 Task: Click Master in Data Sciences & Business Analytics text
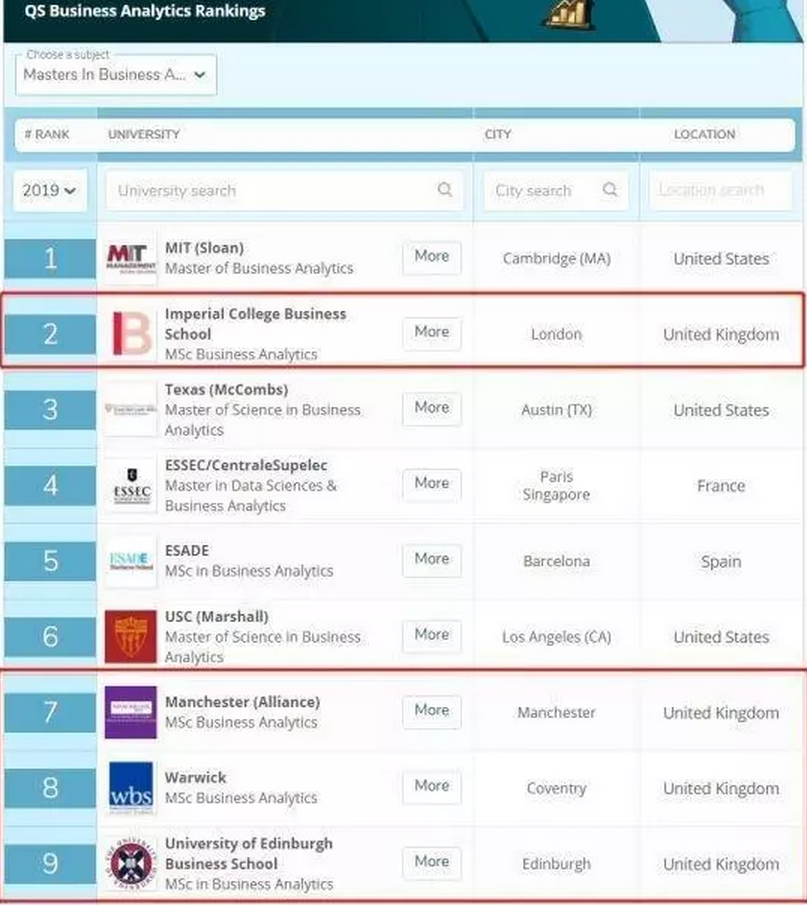click(x=251, y=496)
